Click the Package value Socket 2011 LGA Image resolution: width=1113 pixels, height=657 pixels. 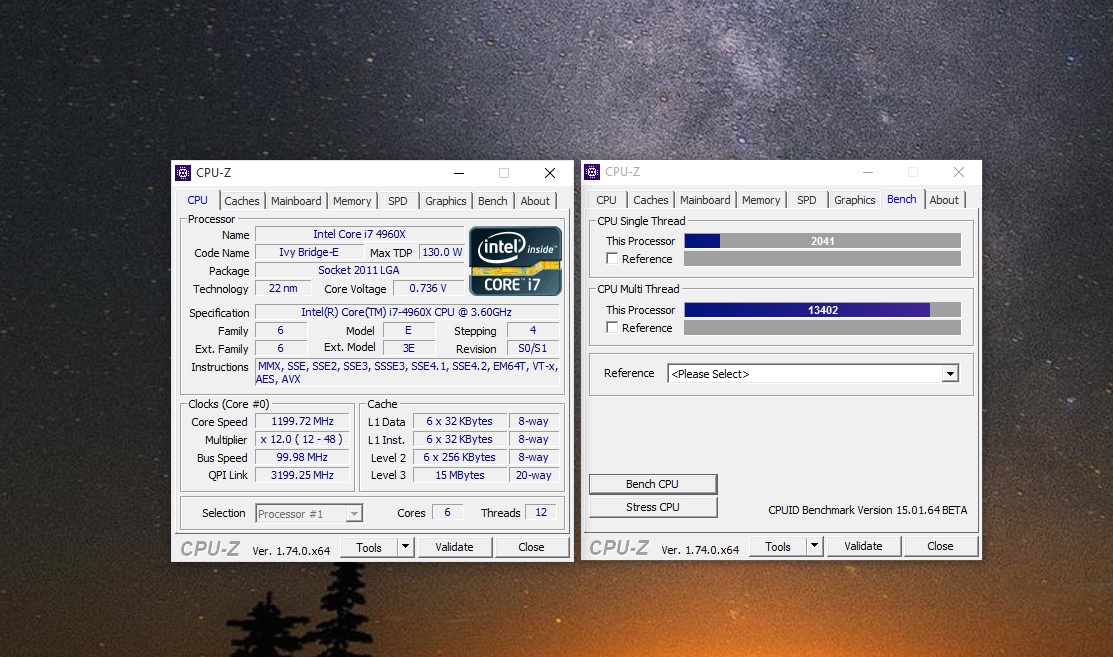(x=359, y=270)
